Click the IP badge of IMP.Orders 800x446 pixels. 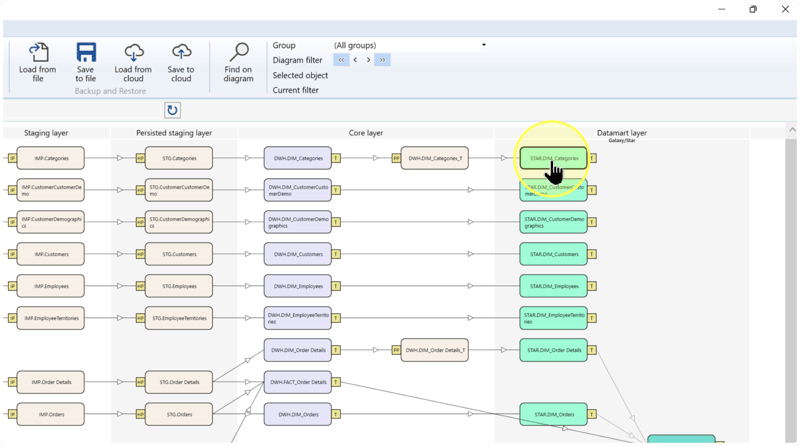[x=12, y=414]
